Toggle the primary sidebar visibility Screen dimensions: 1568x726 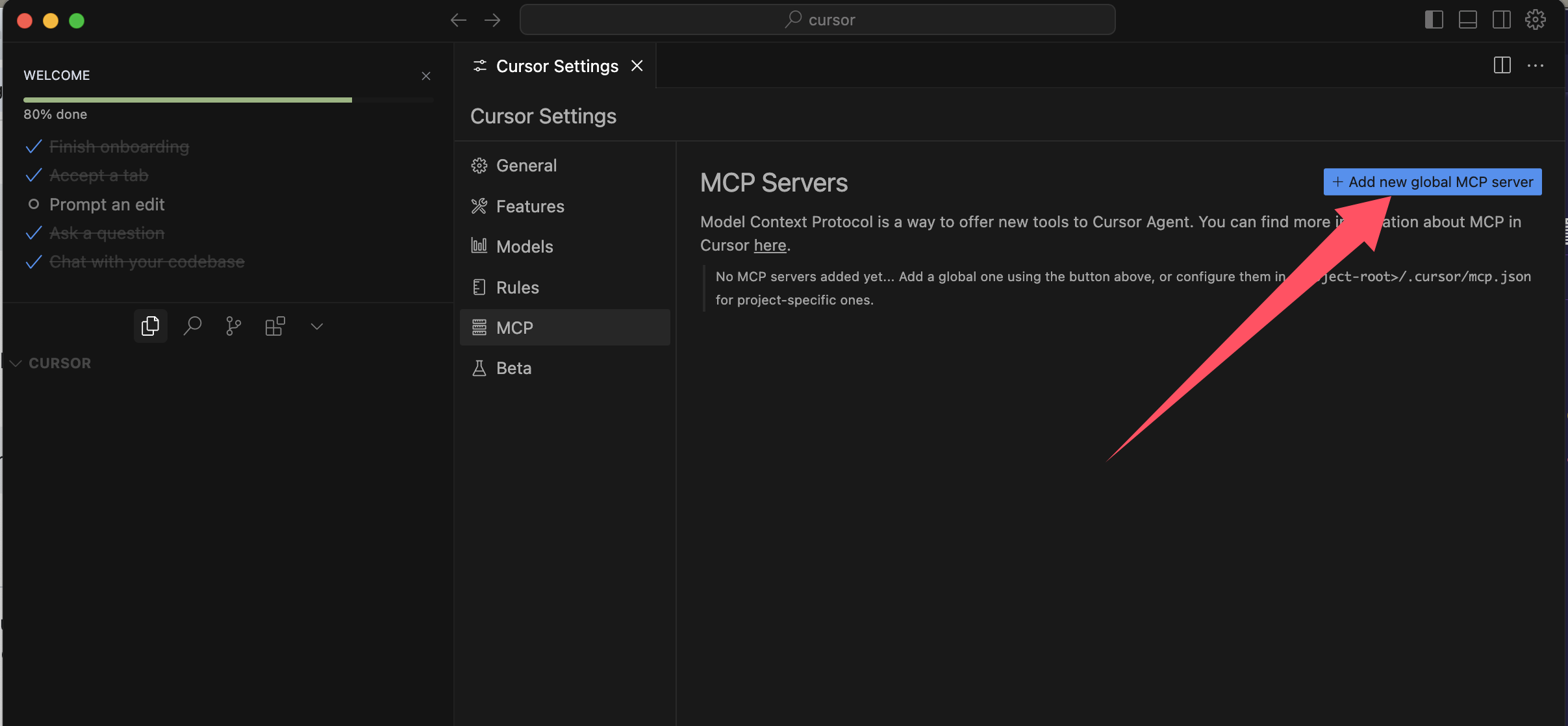coord(1435,19)
